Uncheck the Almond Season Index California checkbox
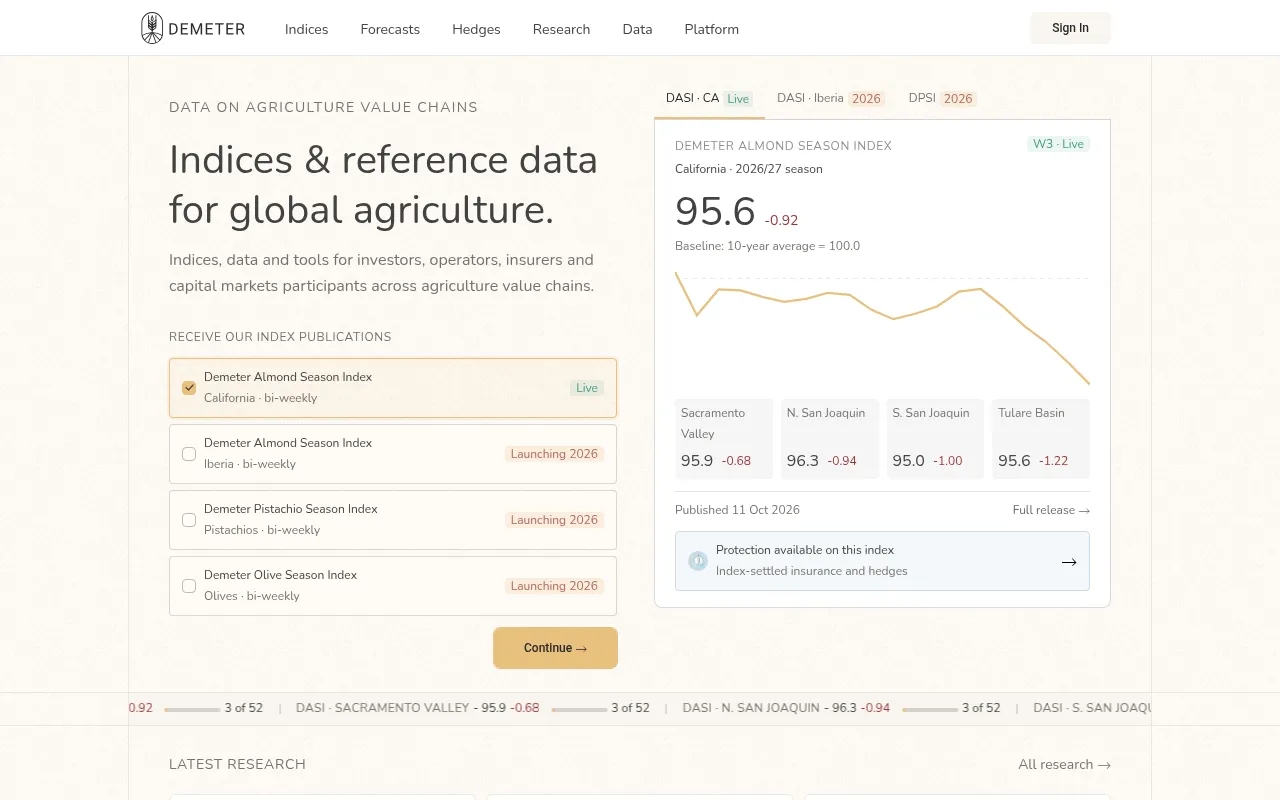Screen dimensions: 1280x800 pos(189,388)
